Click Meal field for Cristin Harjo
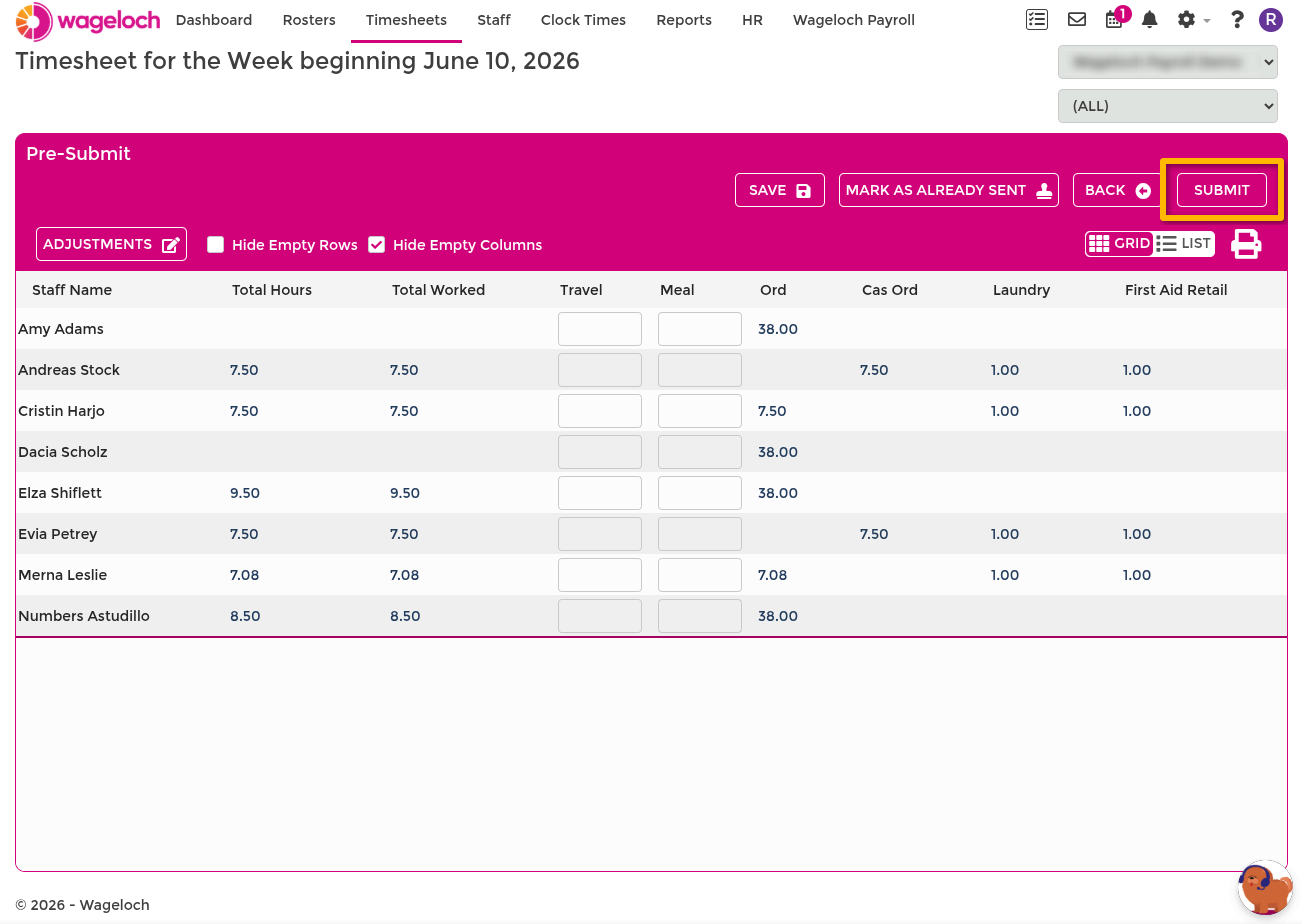 pyautogui.click(x=700, y=411)
